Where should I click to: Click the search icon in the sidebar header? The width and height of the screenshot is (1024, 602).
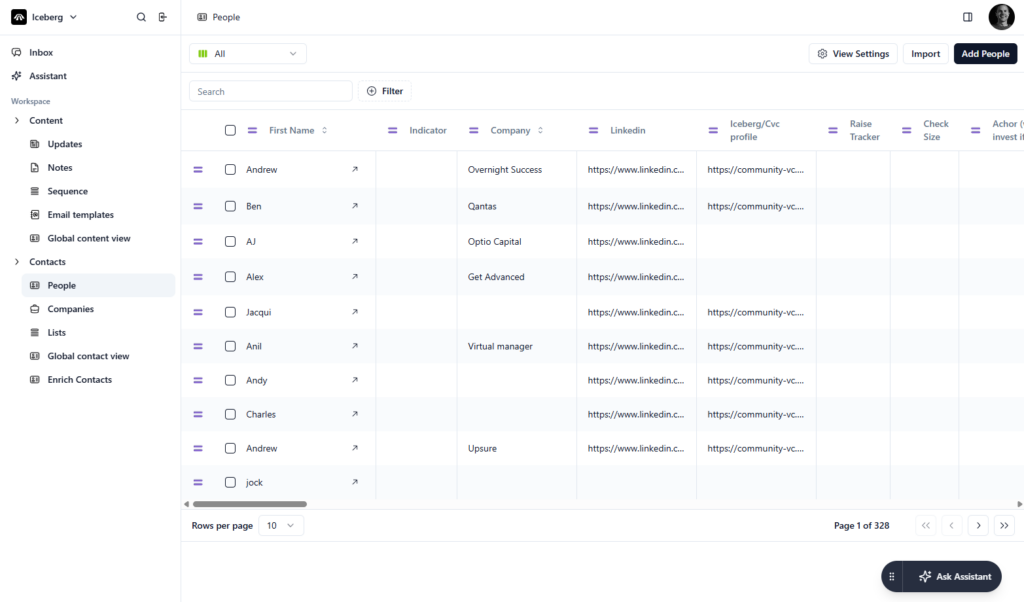coord(141,17)
